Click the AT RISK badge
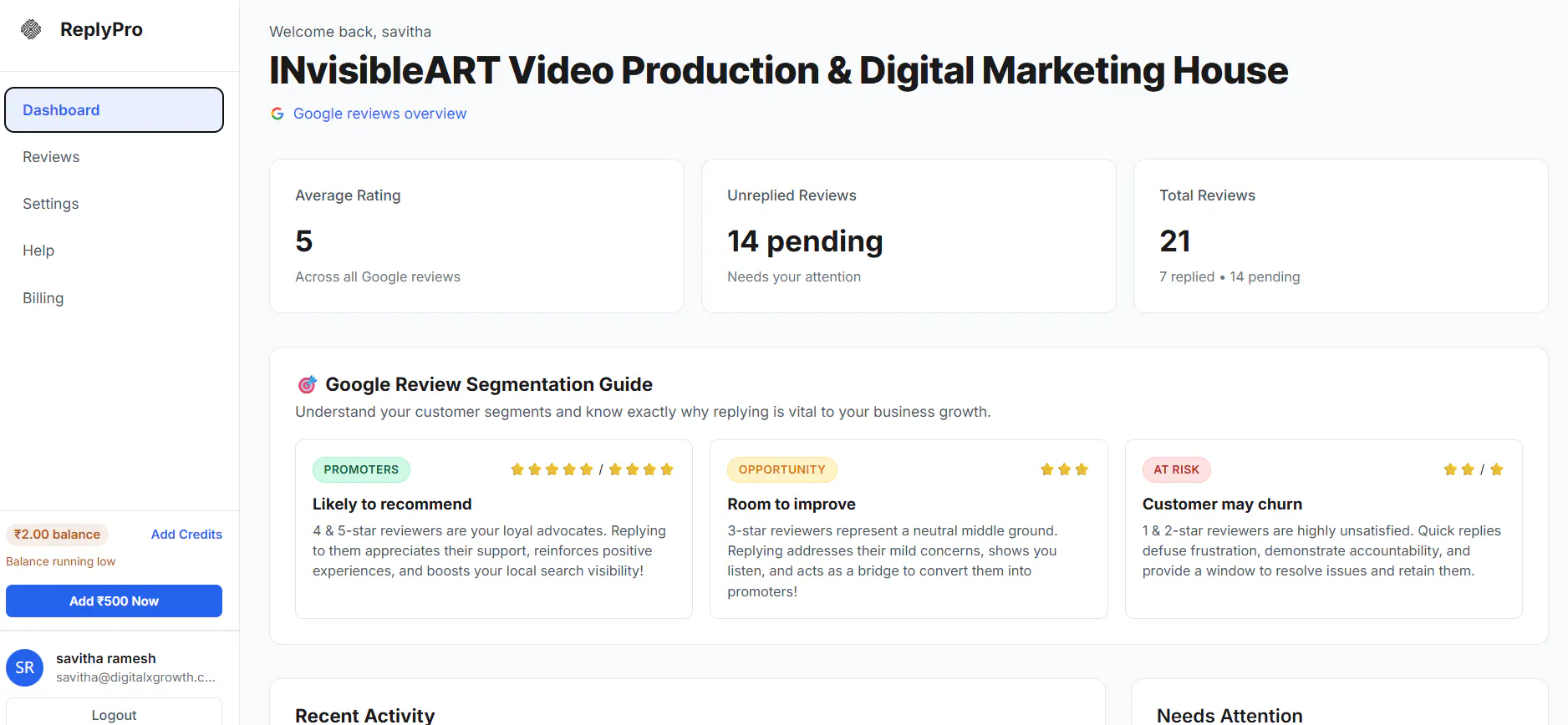Screen dimensions: 1568x725 (1176, 469)
